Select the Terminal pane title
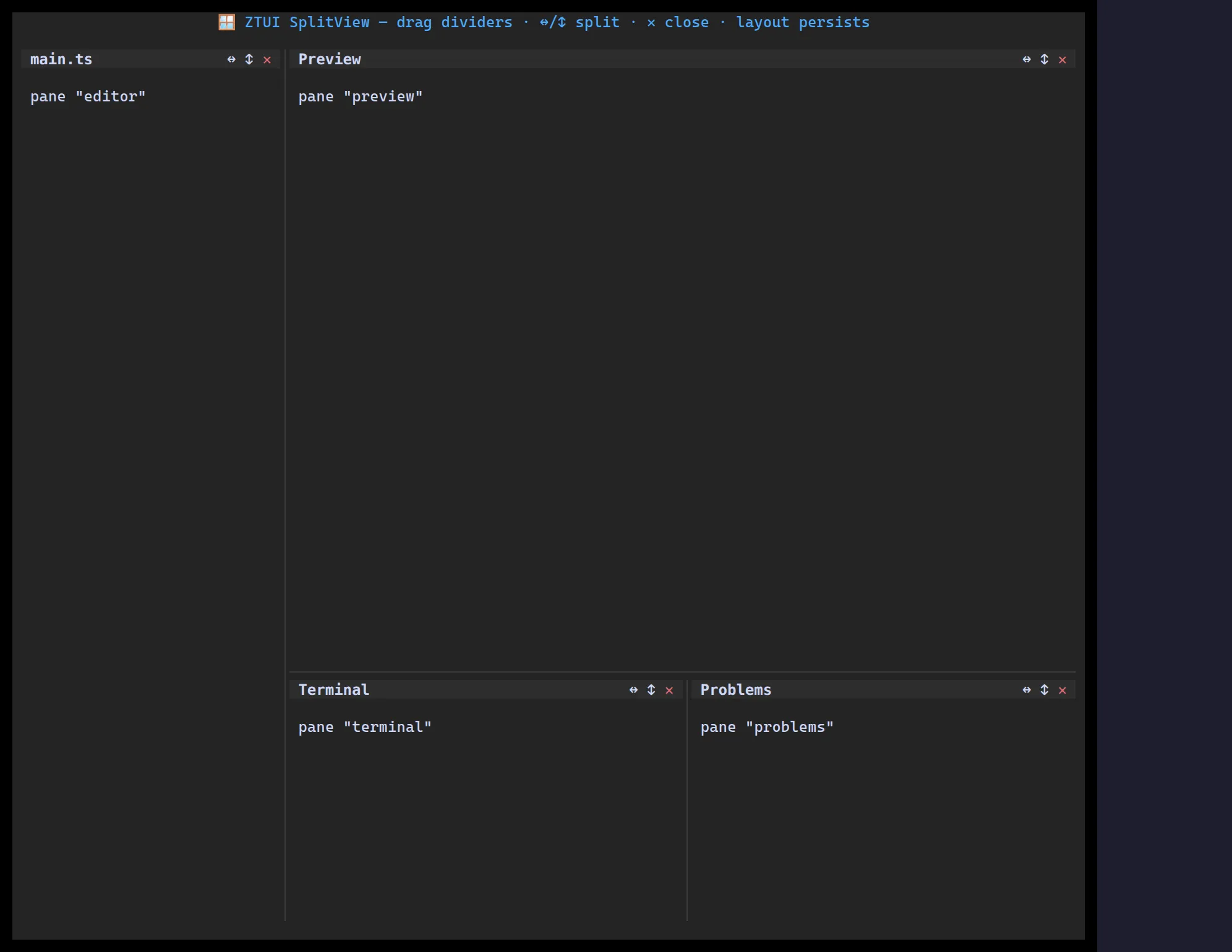 (334, 690)
